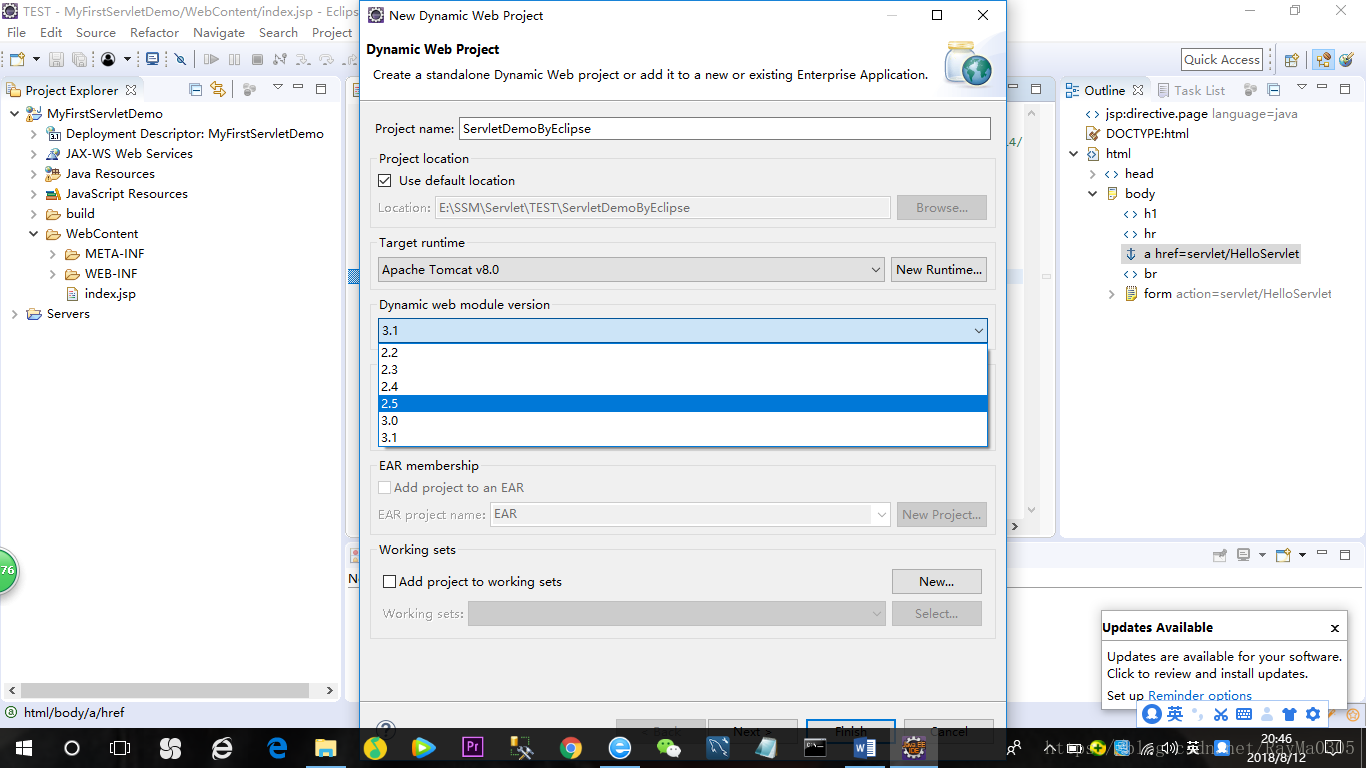Click the disabled Add project to an EAR checkbox
This screenshot has height=768, width=1366.
384,488
